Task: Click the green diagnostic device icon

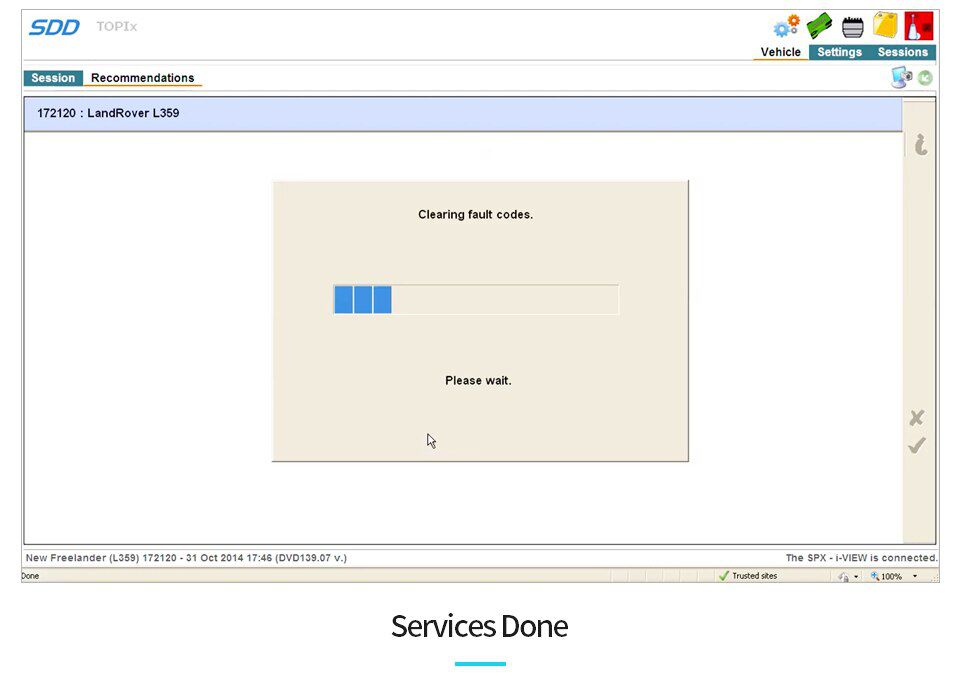Action: [x=820, y=26]
